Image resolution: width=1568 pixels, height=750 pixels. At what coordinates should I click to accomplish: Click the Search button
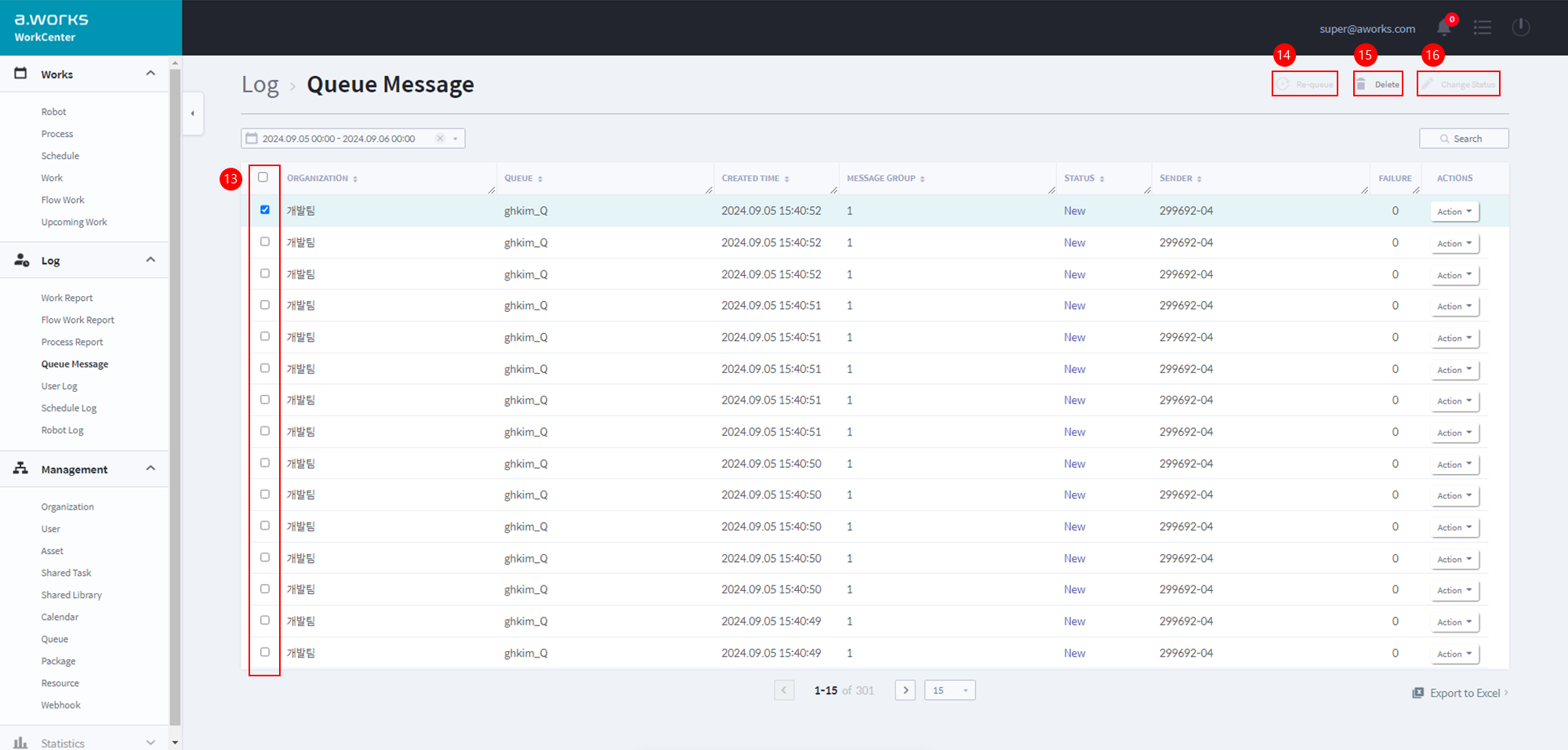coord(1464,139)
